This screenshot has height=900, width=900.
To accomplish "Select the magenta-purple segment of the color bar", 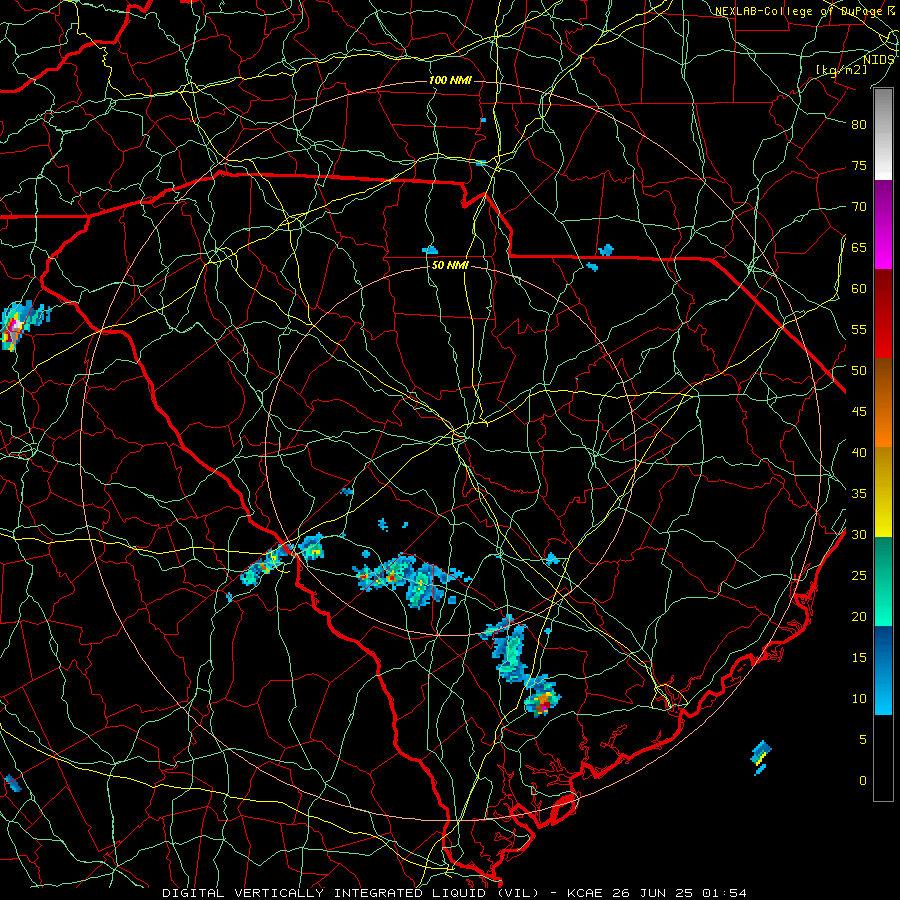I will [883, 224].
